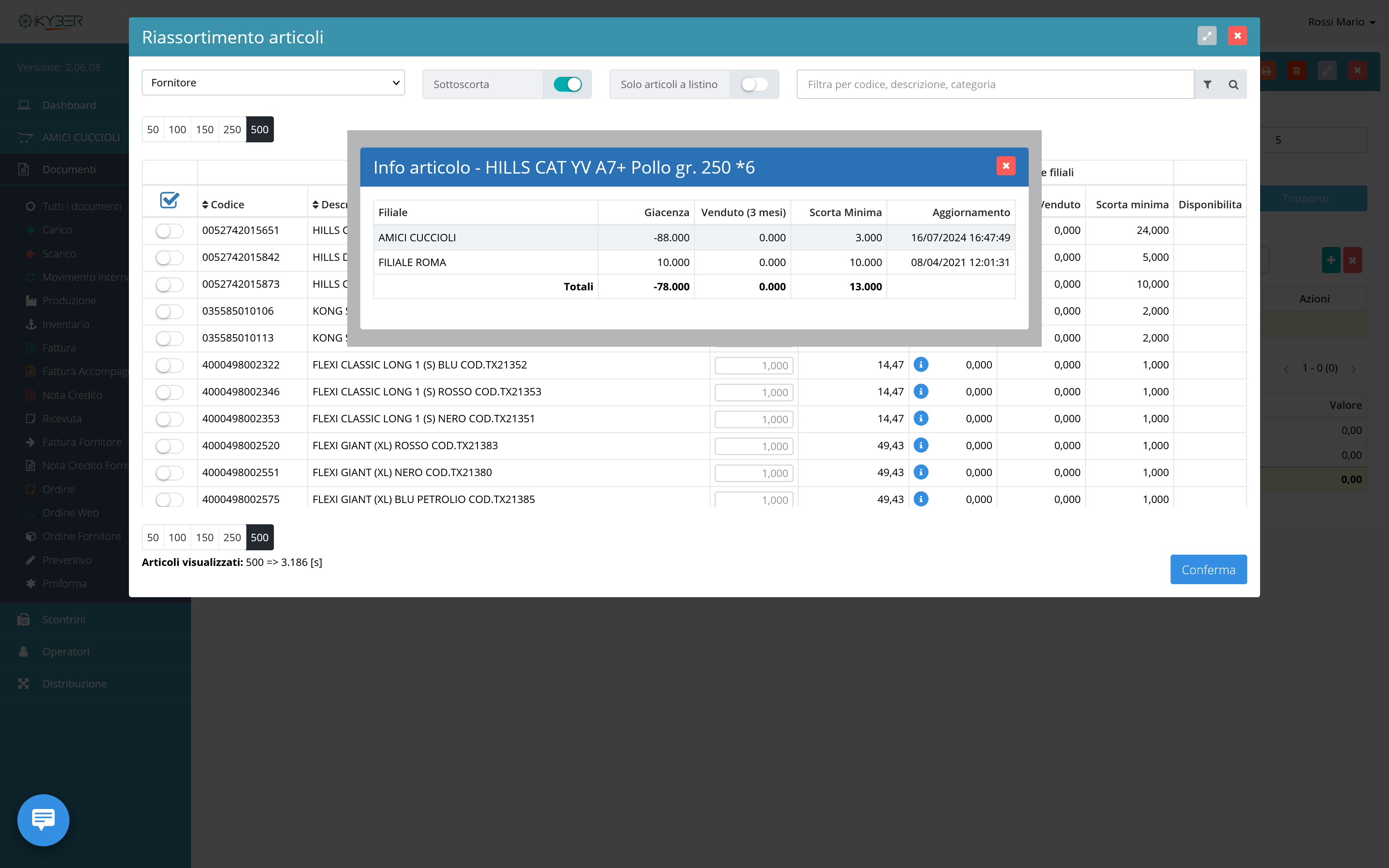Open info icon for FLEXI GIANT ROSSO row

[921, 445]
